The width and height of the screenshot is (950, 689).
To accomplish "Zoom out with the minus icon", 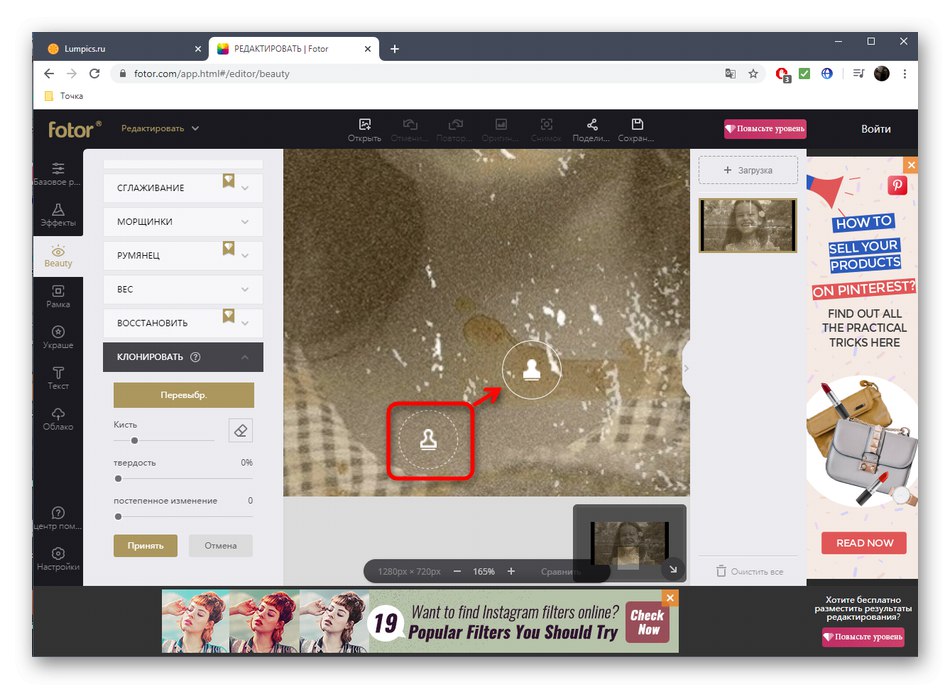I will (457, 571).
